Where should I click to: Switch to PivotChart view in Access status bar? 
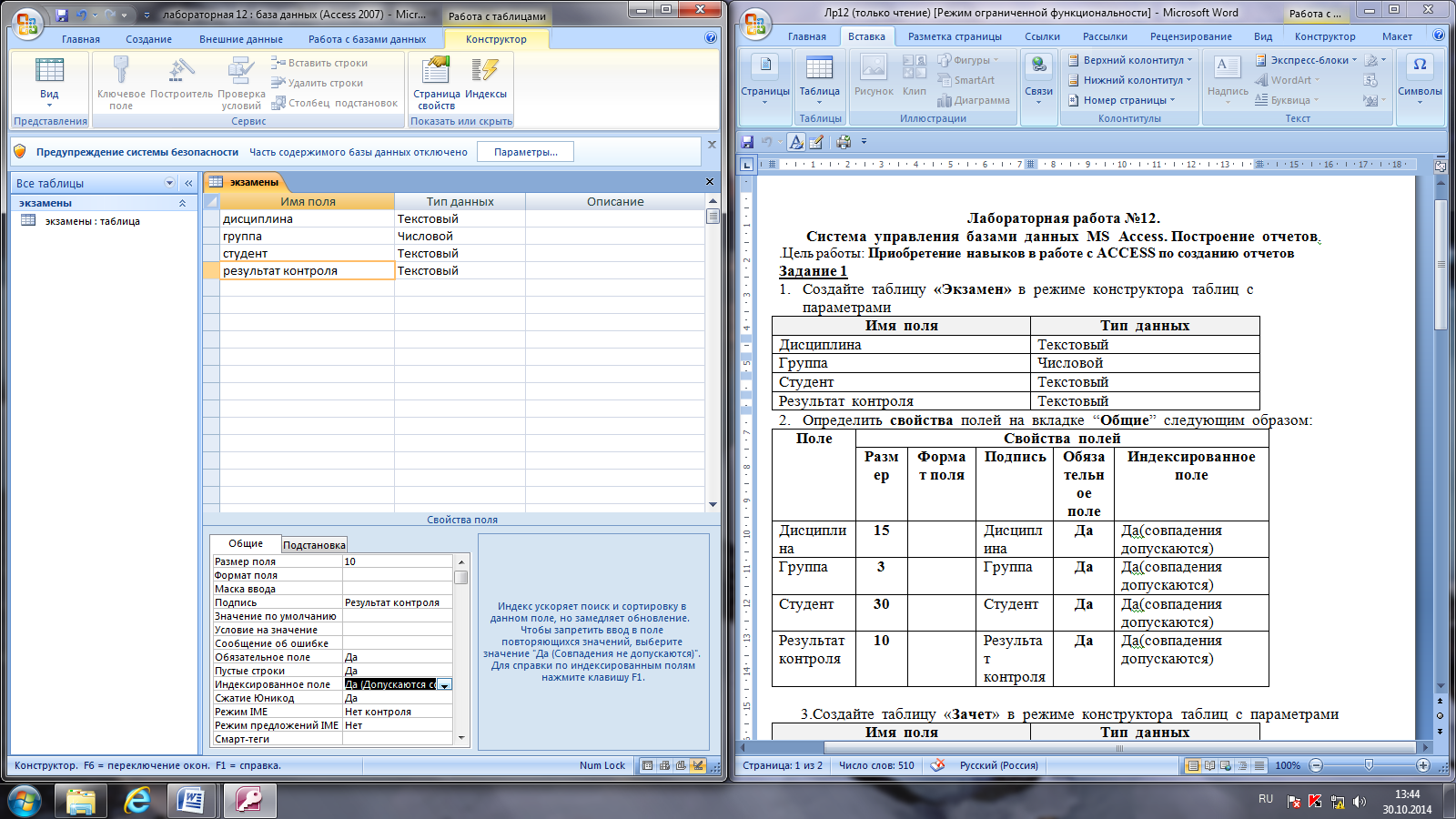pos(681,765)
